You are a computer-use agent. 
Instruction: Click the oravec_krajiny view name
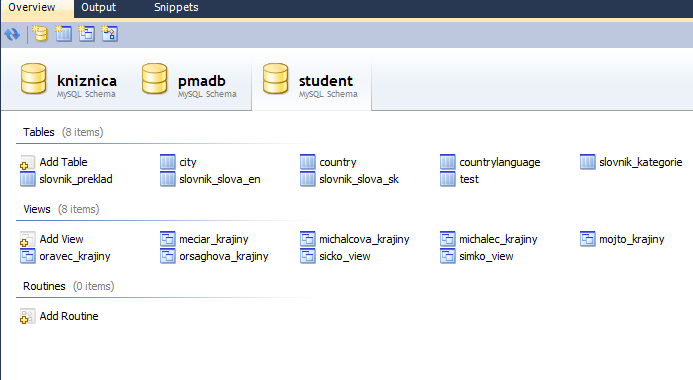(x=75, y=256)
